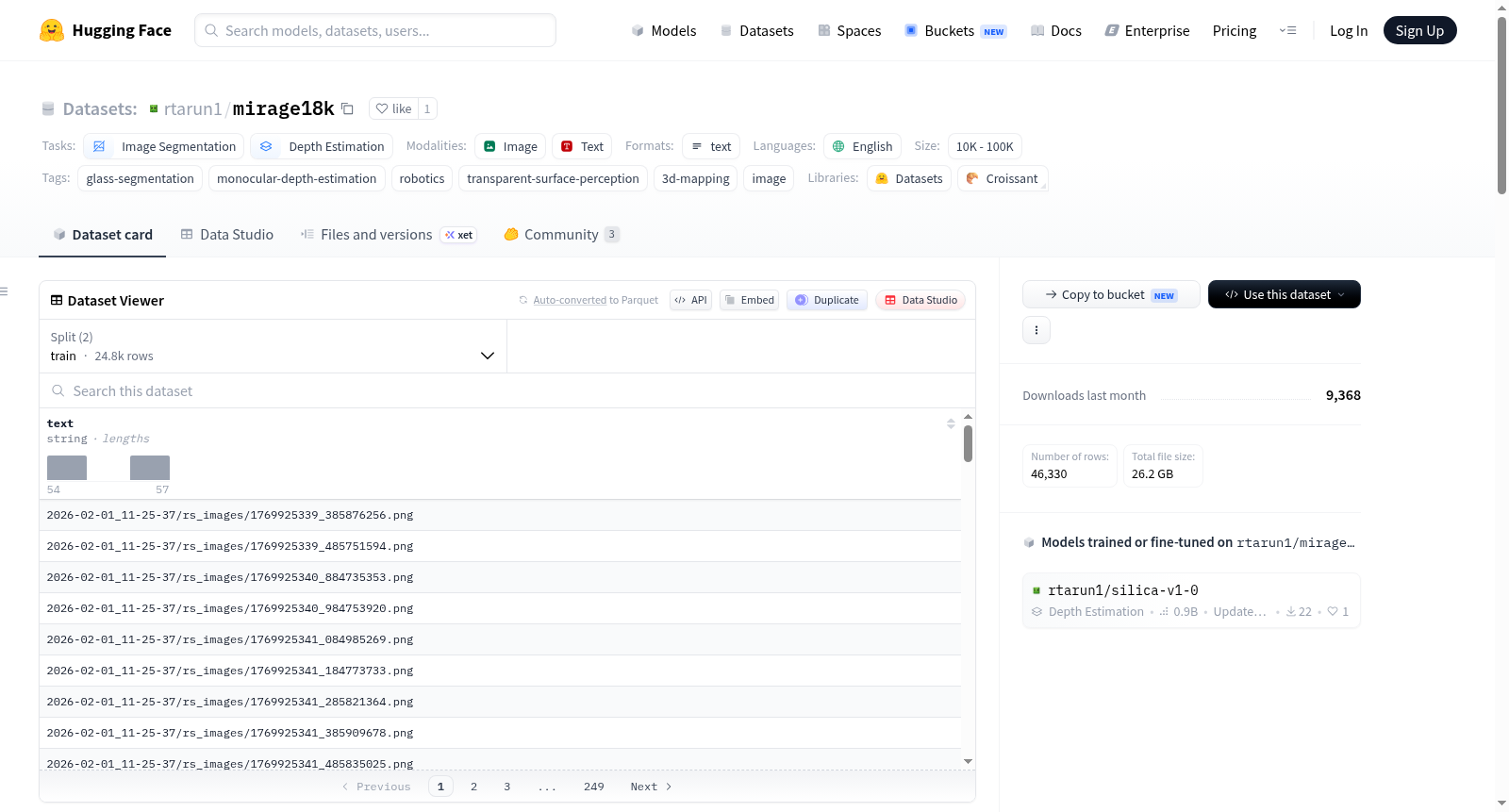Image resolution: width=1509 pixels, height=812 pixels.
Task: Click the row ending in 285821364.png
Action: pos(500,702)
